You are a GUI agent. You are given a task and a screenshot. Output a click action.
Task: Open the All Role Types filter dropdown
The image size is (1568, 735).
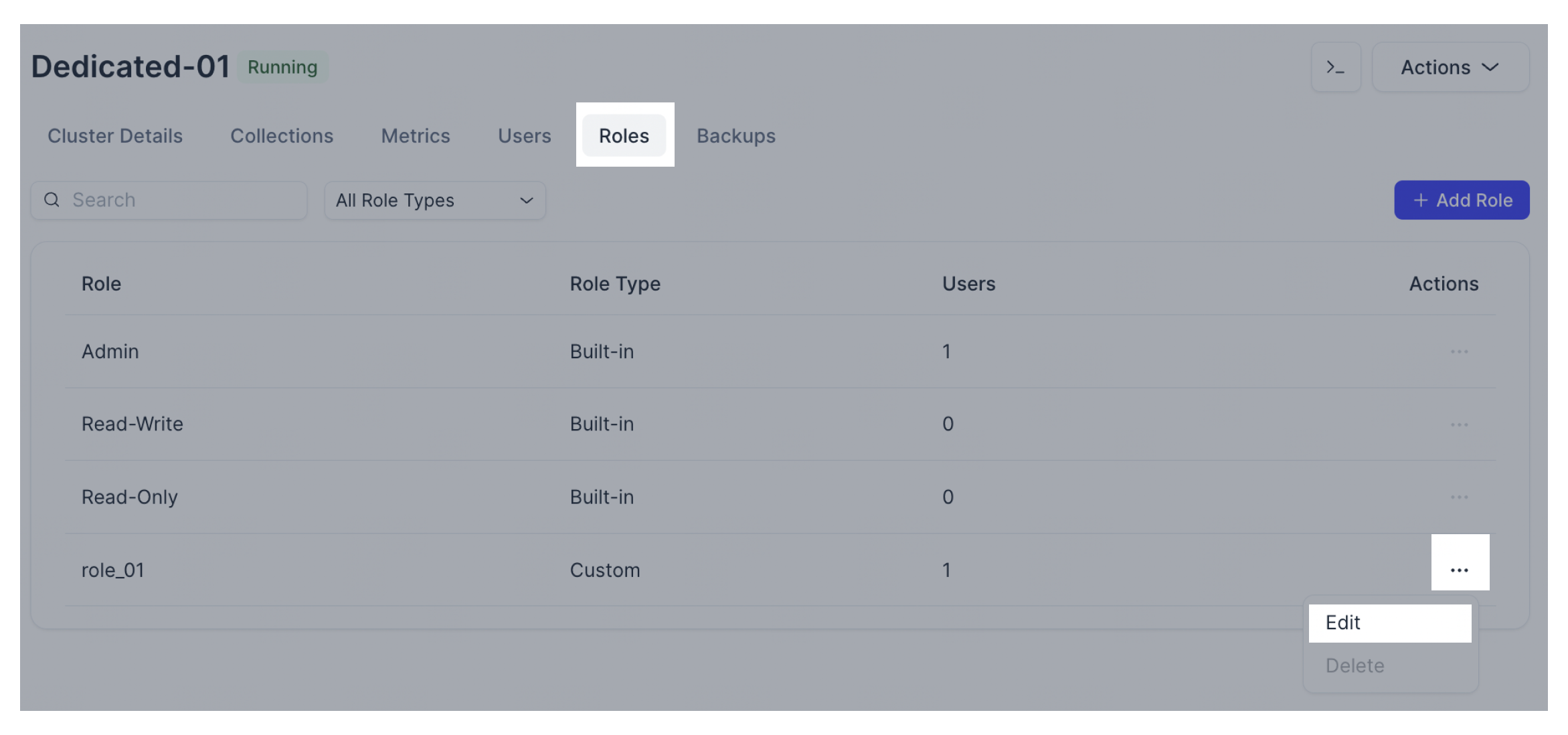pos(434,199)
